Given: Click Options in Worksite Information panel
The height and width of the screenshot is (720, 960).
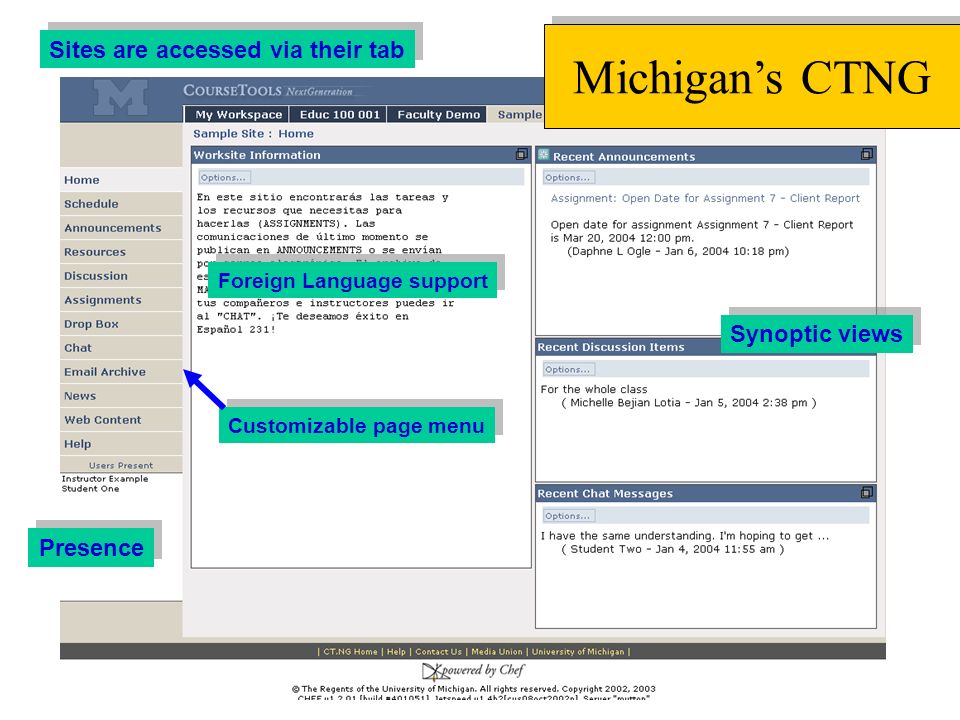Looking at the screenshot, I should (x=223, y=178).
